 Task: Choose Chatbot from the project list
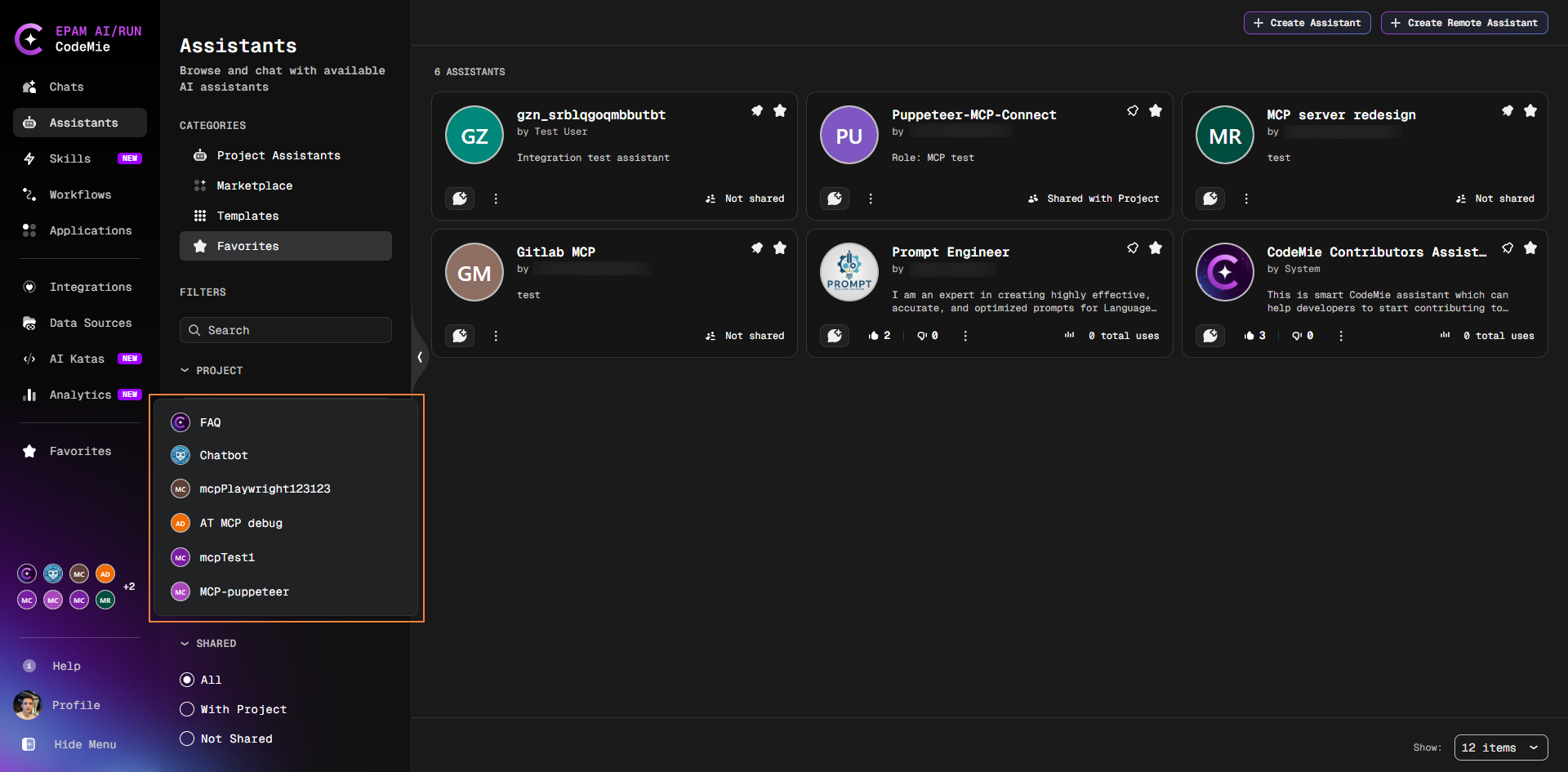286,455
